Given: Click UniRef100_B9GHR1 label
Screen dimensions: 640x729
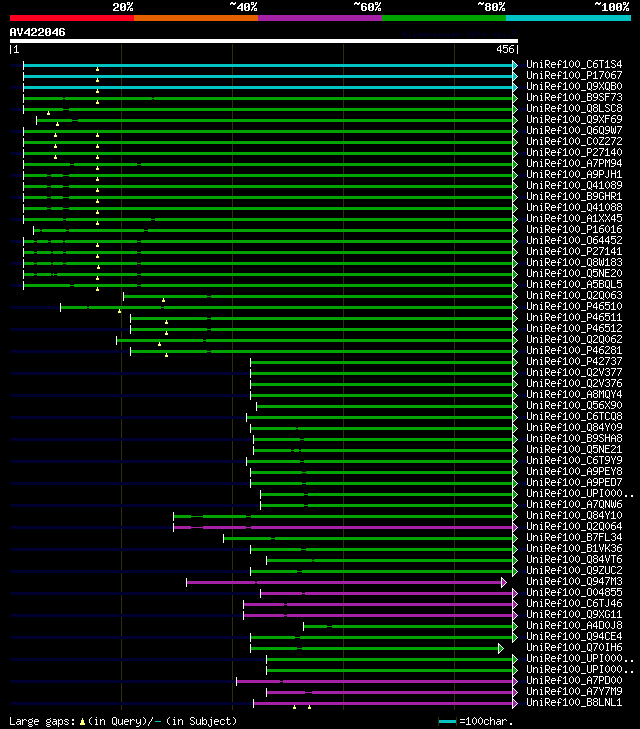Looking at the screenshot, I should click(574, 197).
